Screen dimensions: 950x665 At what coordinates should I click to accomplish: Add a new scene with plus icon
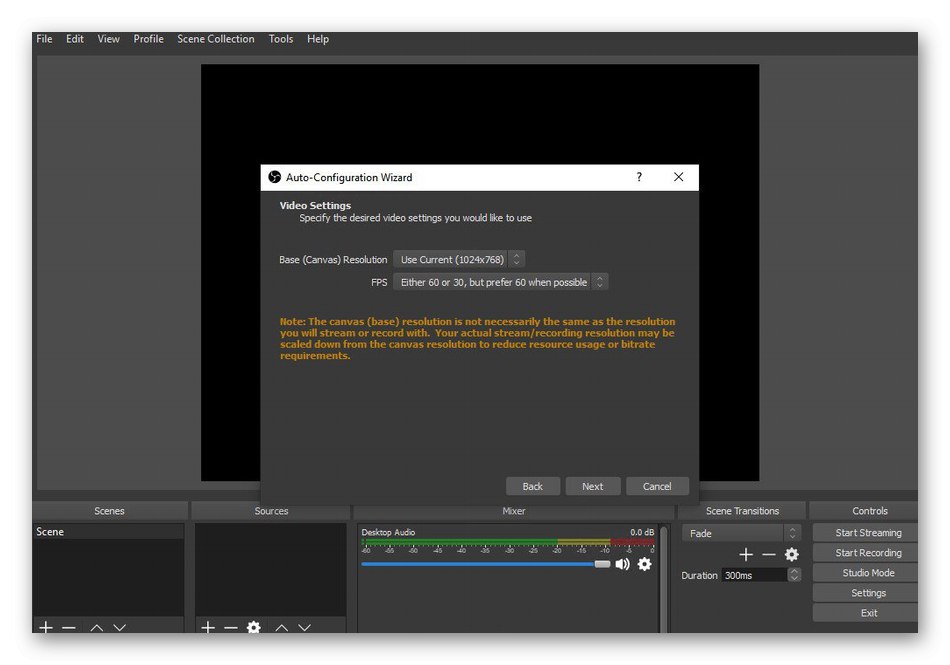[x=46, y=627]
